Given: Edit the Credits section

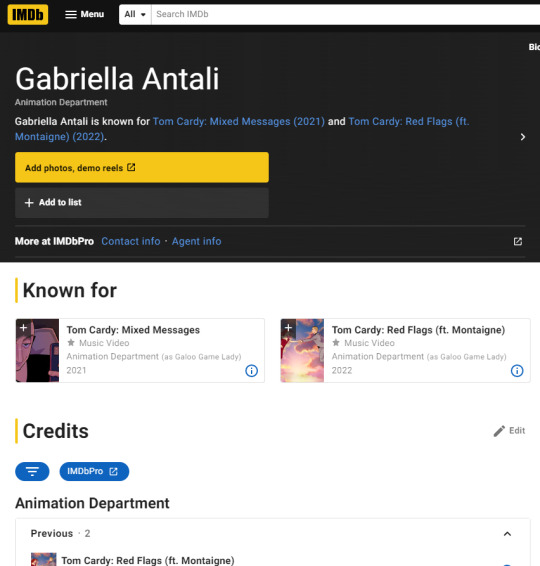Looking at the screenshot, I should [x=509, y=431].
